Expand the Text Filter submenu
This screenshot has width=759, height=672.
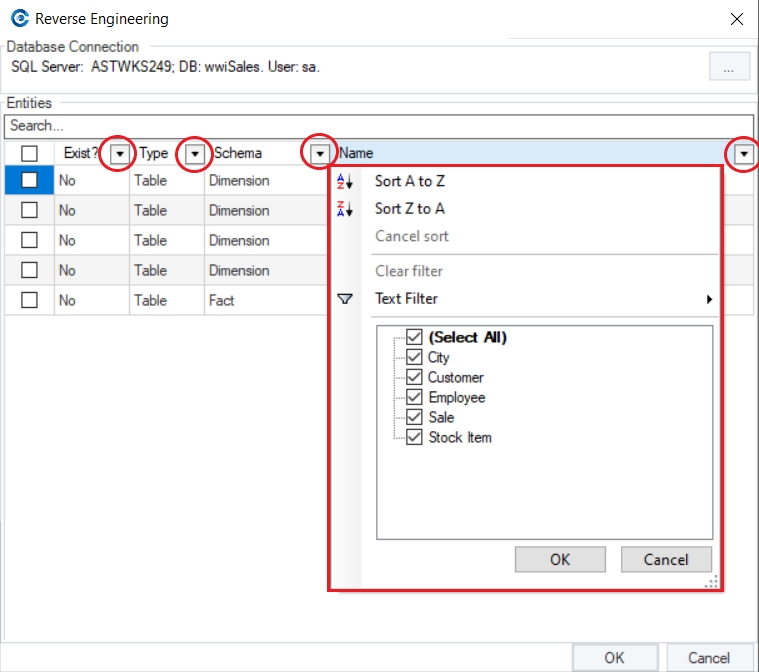point(709,299)
